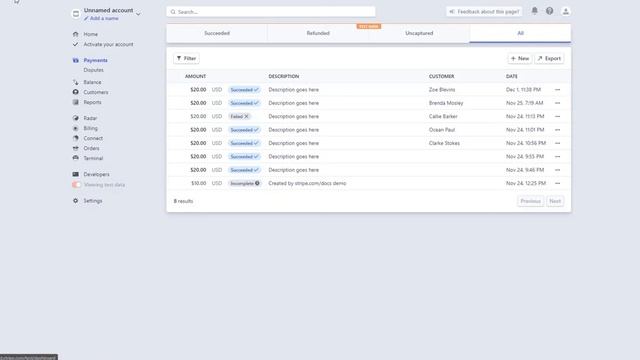The width and height of the screenshot is (640, 360).
Task: Open more options for Callie Barker payment
Action: click(558, 116)
